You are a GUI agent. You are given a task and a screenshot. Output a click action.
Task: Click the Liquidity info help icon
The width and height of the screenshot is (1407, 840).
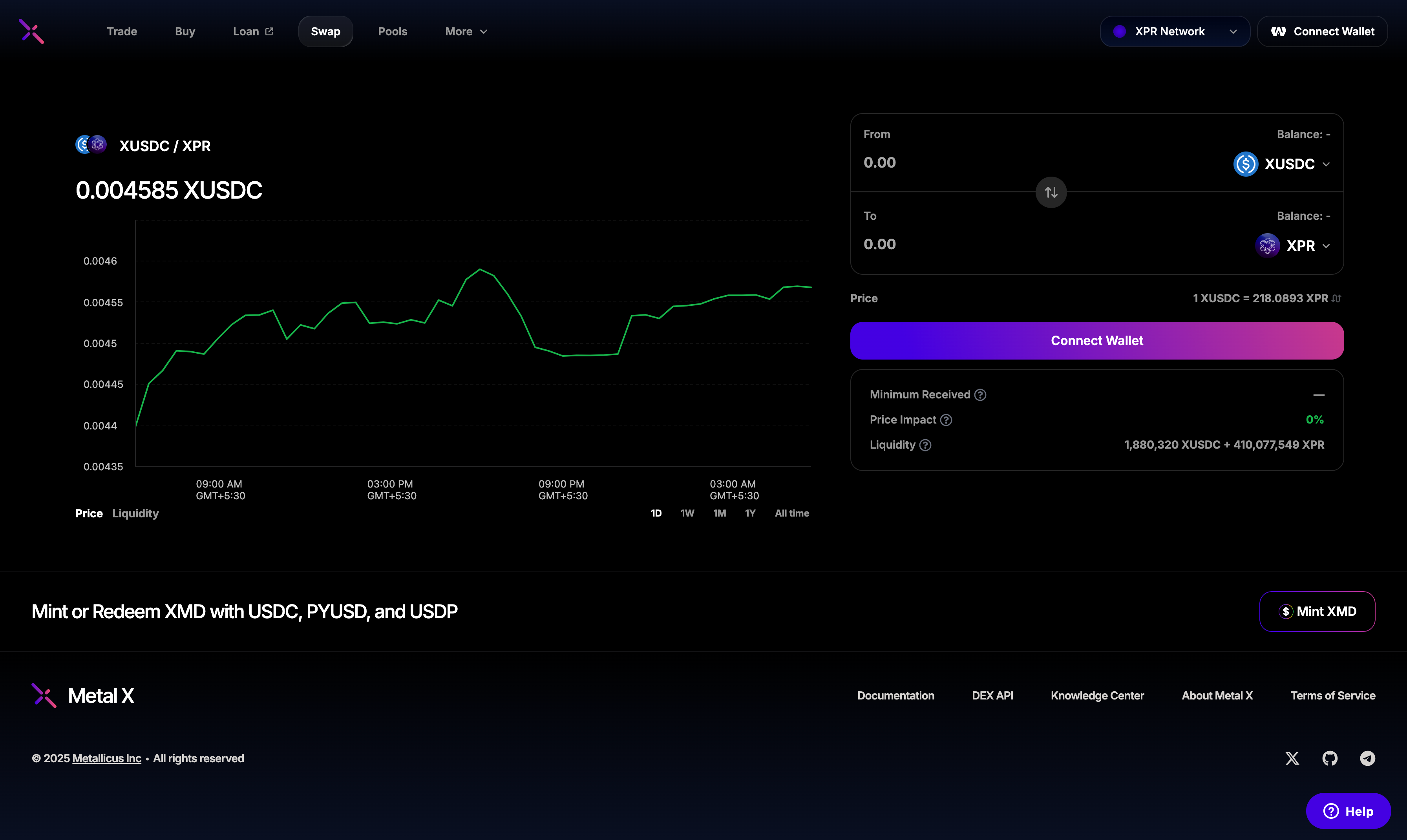(925, 445)
